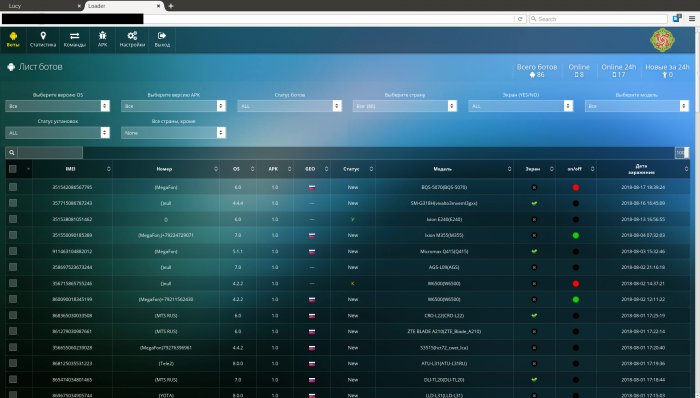The height and width of the screenshot is (398, 700).
Task: Click the green screen checkmark in the CRO-L22 row
Action: [534, 315]
